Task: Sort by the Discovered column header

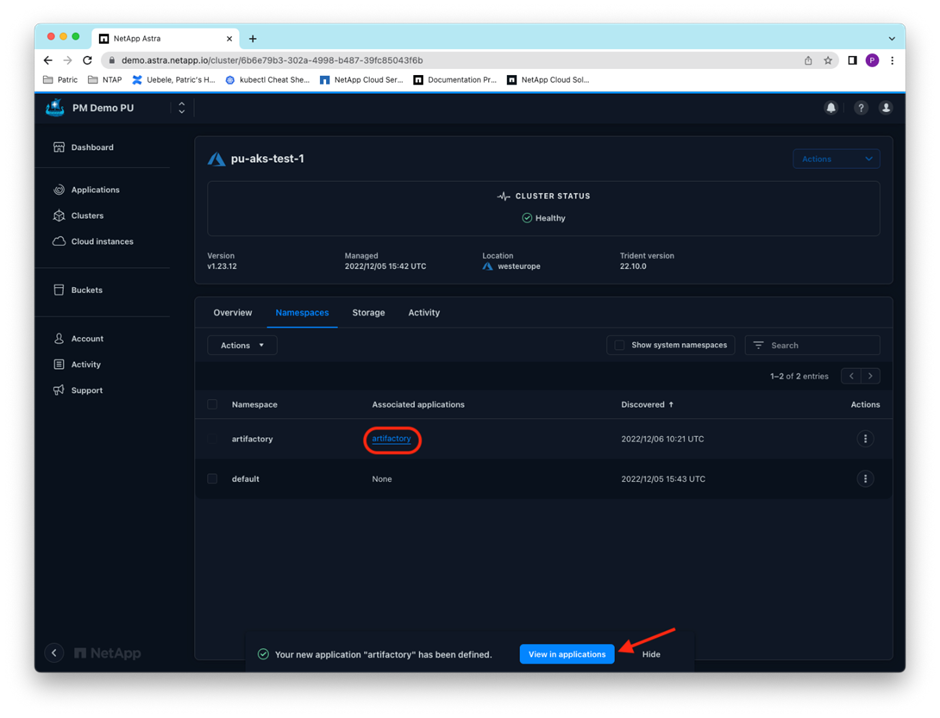Action: coord(647,405)
